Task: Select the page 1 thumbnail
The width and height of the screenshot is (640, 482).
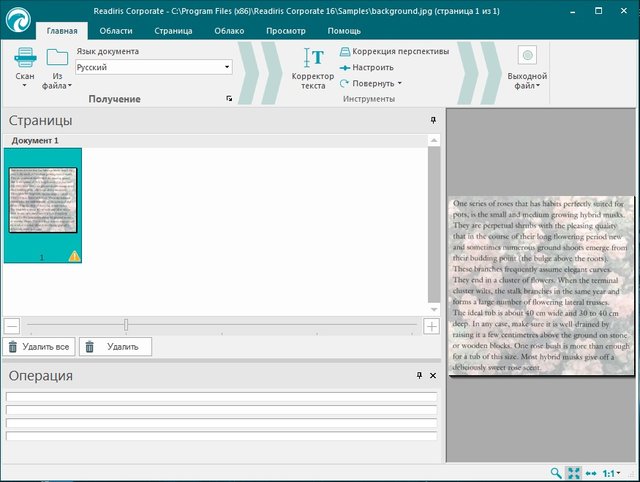Action: tap(43, 205)
